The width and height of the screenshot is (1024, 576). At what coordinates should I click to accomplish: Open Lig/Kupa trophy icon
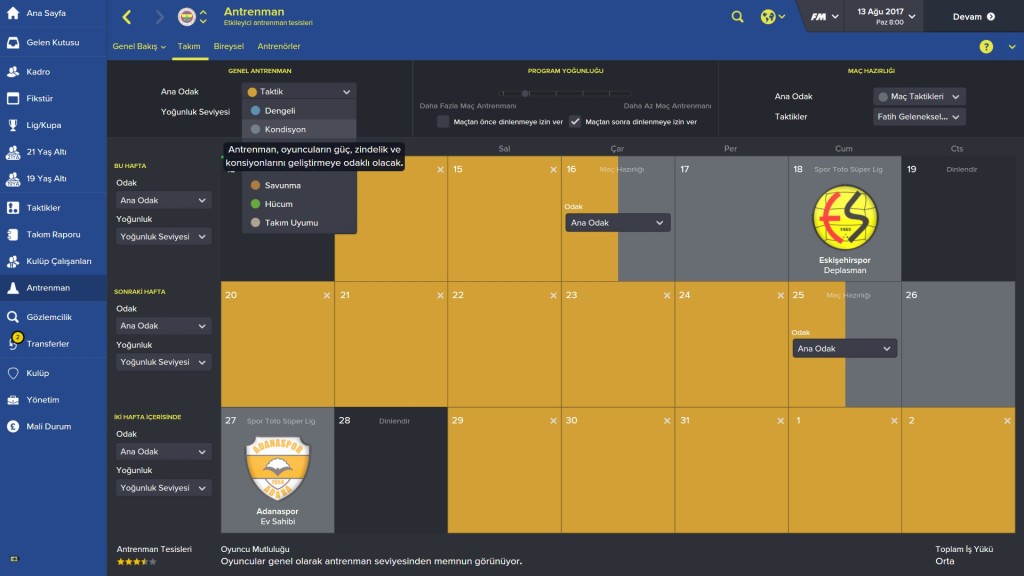(x=13, y=125)
